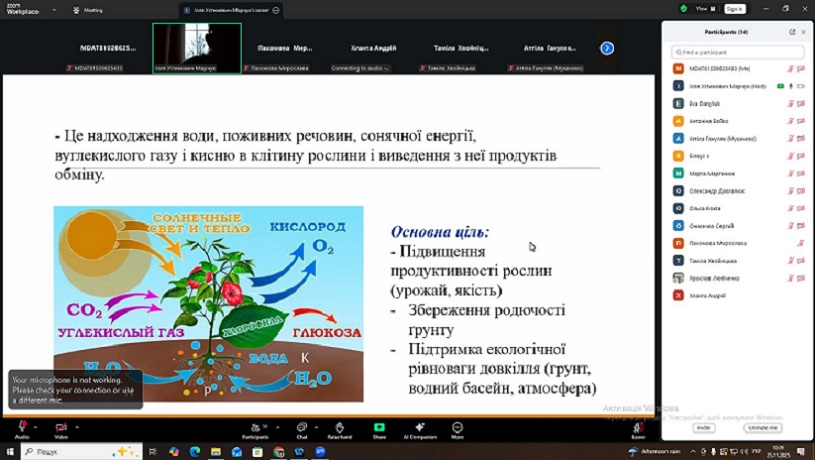Select the MDAT participant video tile

point(108,48)
